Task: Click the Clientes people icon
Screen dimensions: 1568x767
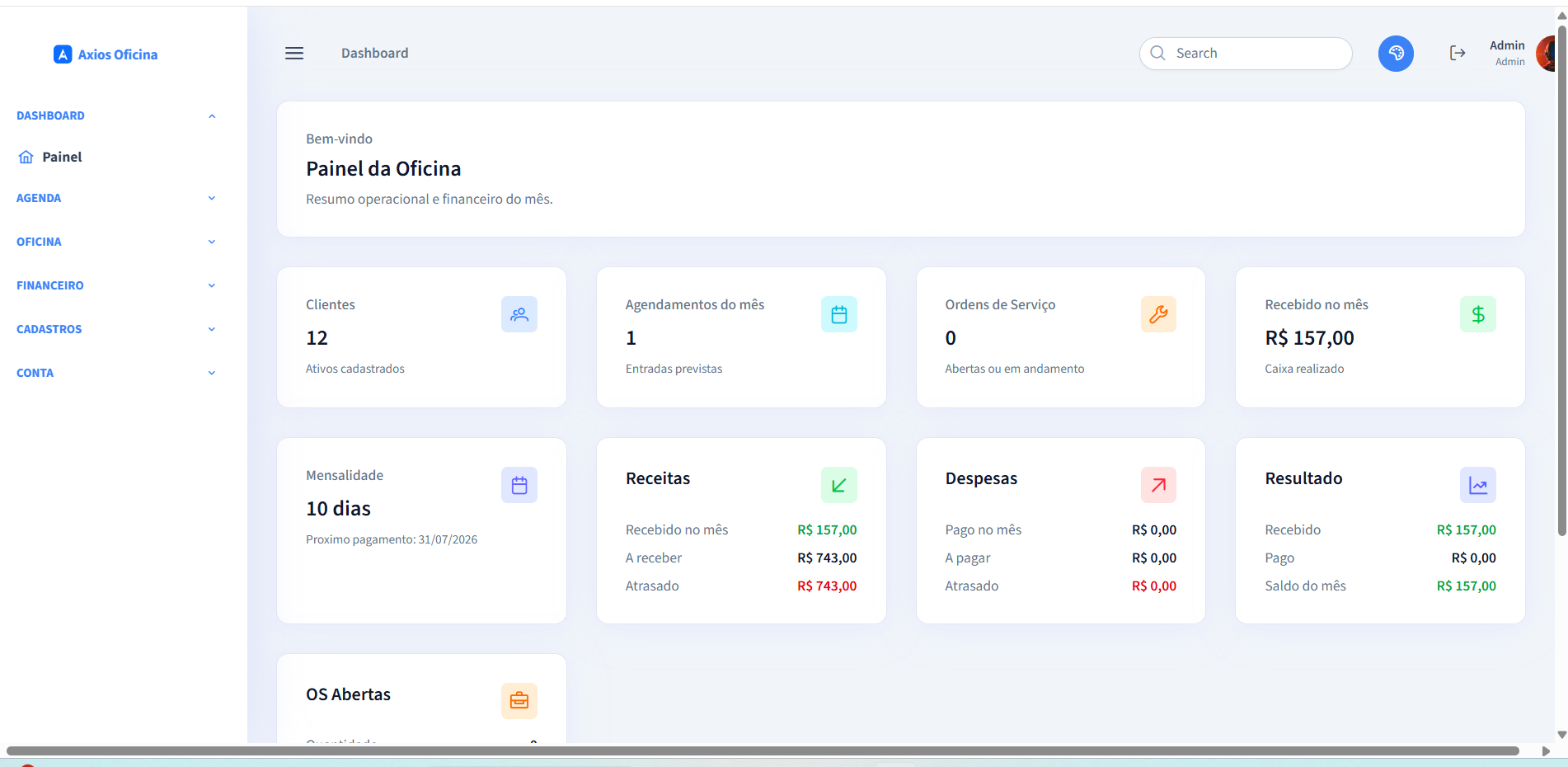Action: [519, 314]
